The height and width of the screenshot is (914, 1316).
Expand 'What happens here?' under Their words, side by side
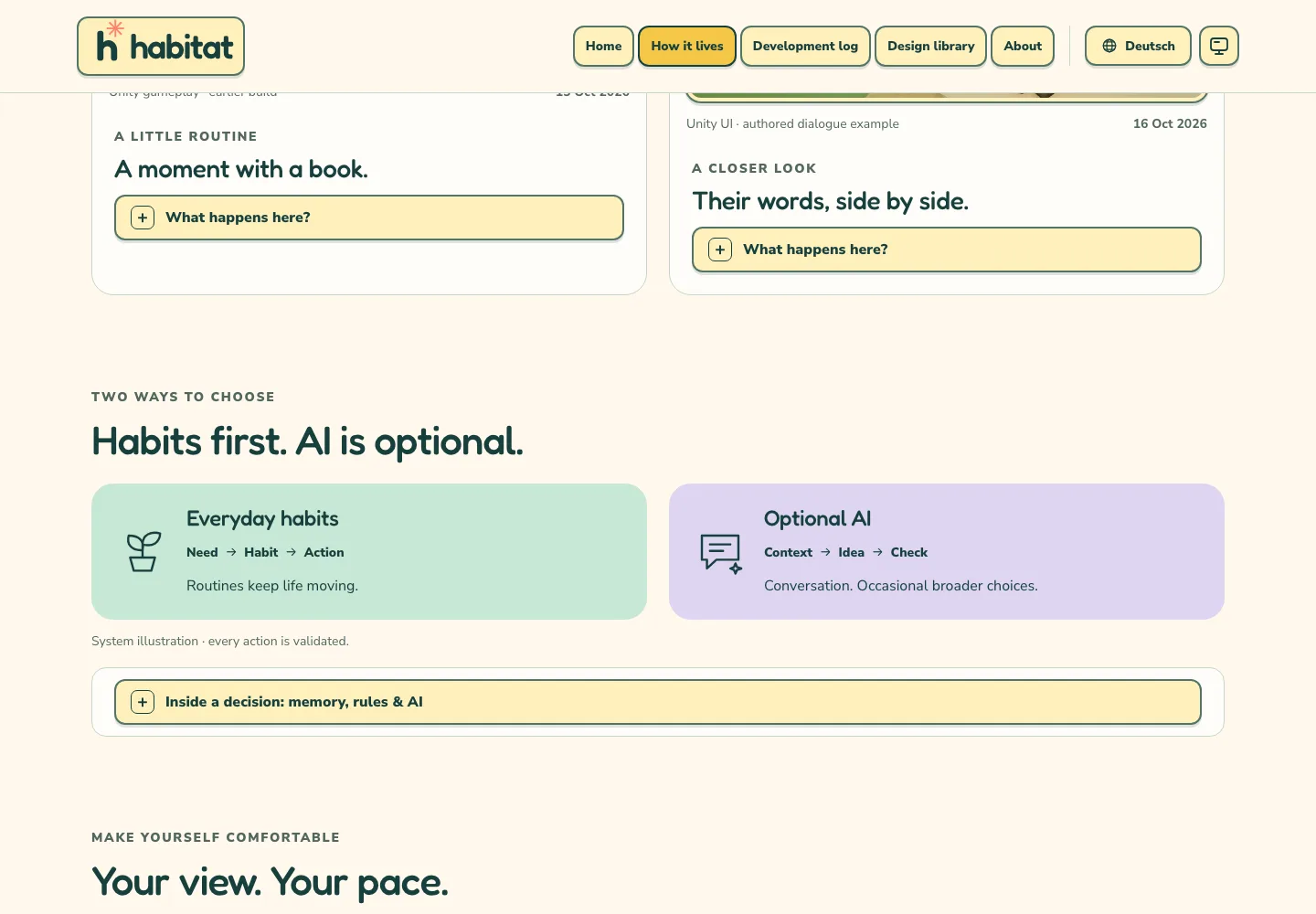pos(947,250)
